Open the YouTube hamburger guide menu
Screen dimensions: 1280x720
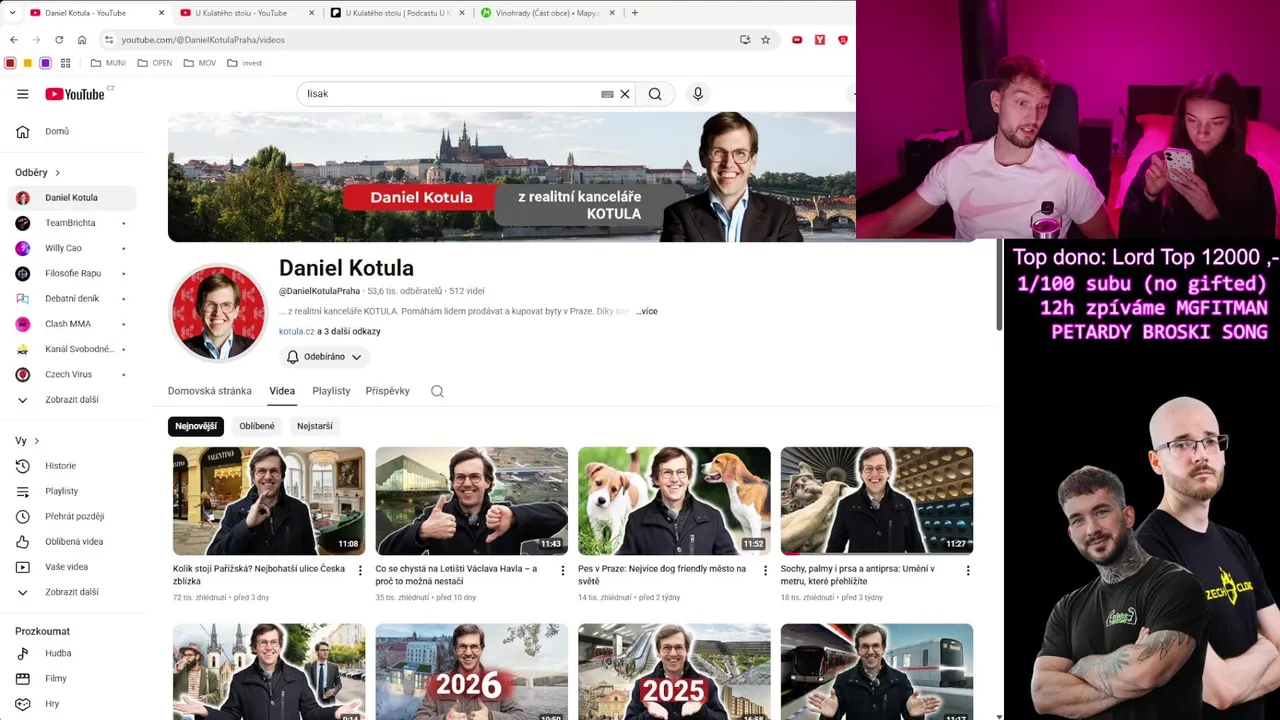pos(22,94)
